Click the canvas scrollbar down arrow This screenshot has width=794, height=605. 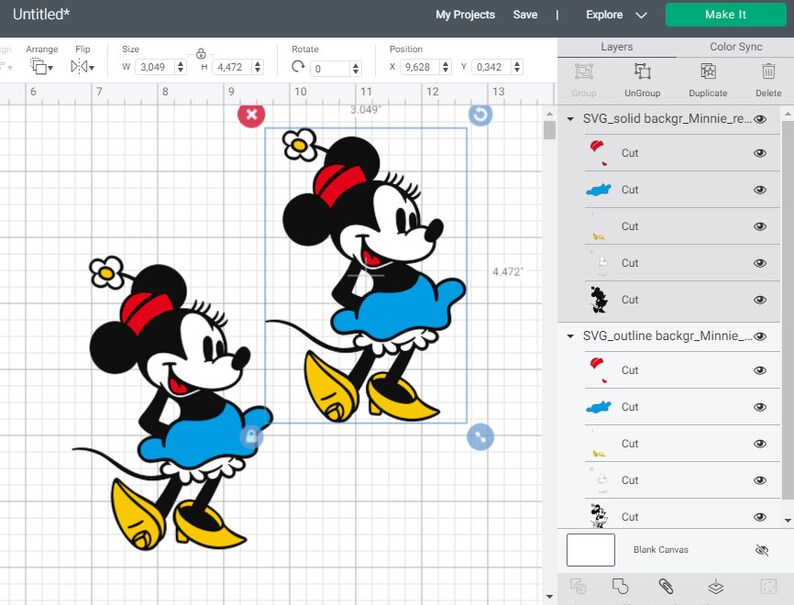tap(549, 596)
